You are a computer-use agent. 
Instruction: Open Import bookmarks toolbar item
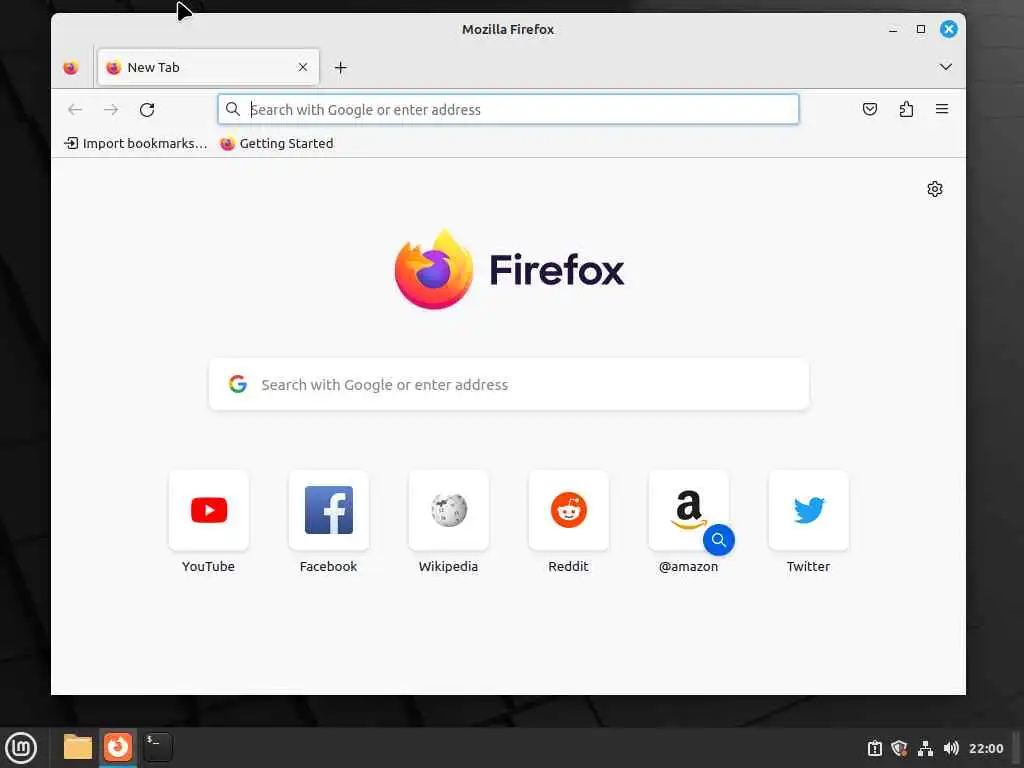tap(135, 143)
